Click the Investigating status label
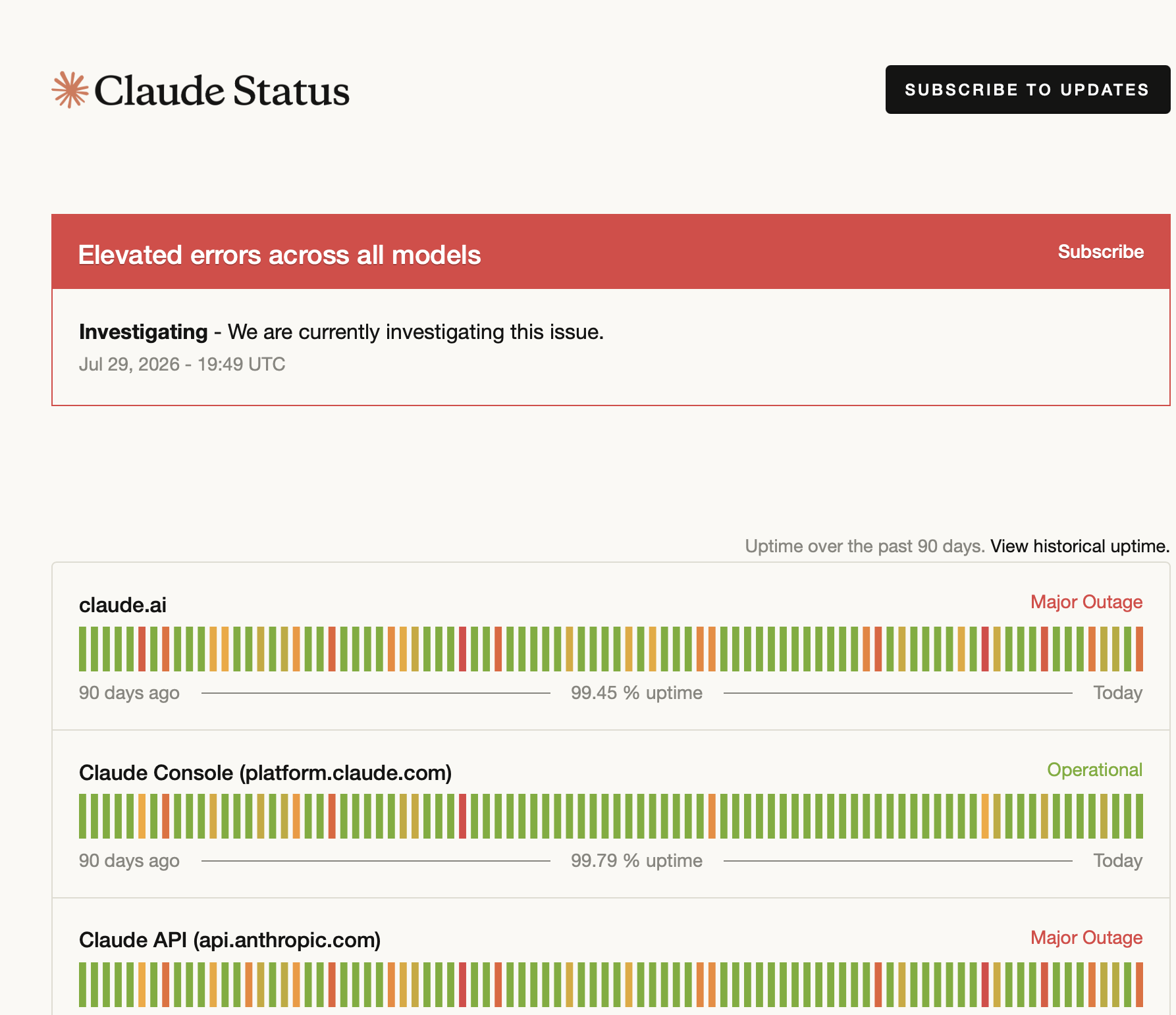The height and width of the screenshot is (1015, 1176). point(143,332)
